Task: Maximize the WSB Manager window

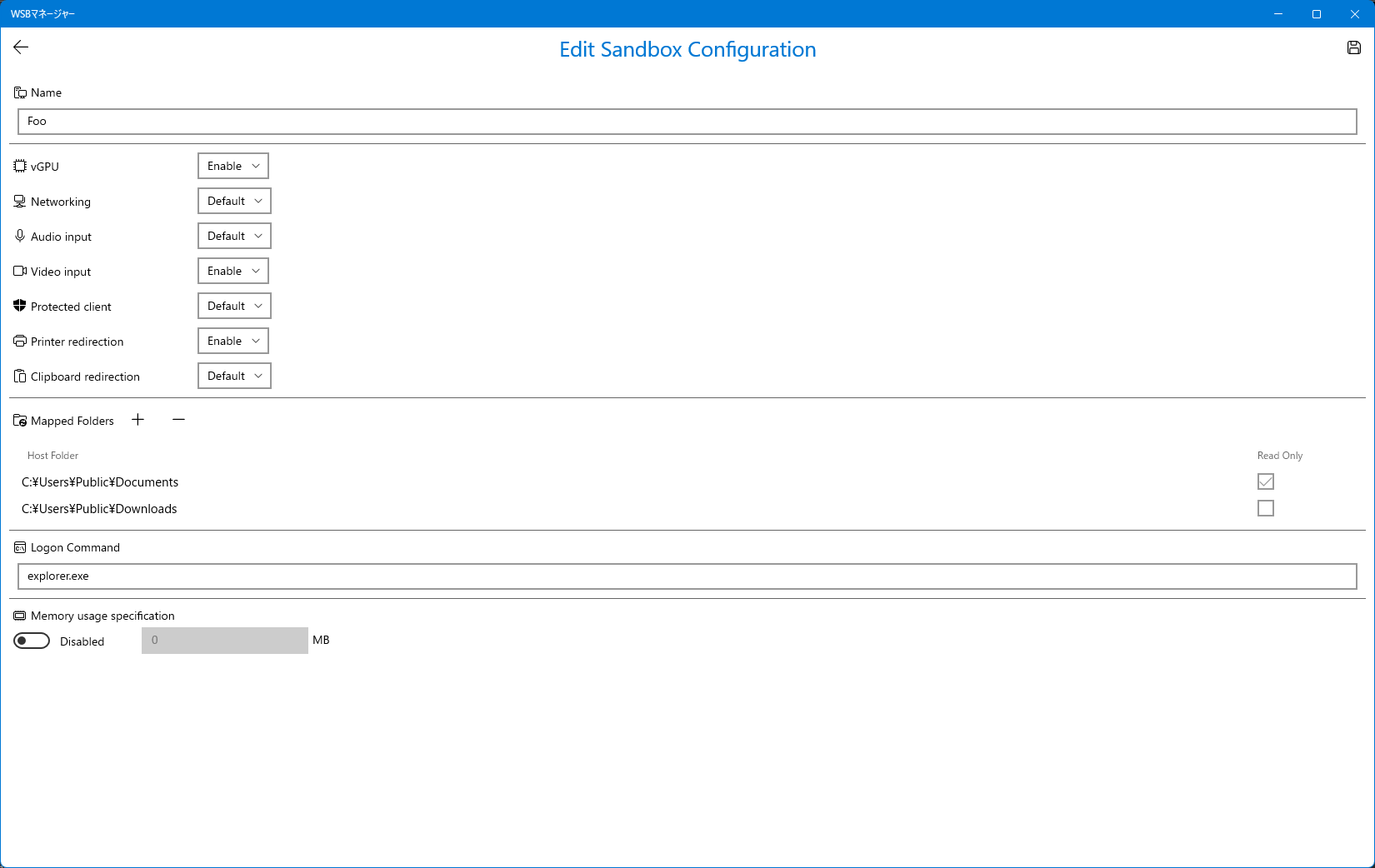Action: (x=1317, y=14)
